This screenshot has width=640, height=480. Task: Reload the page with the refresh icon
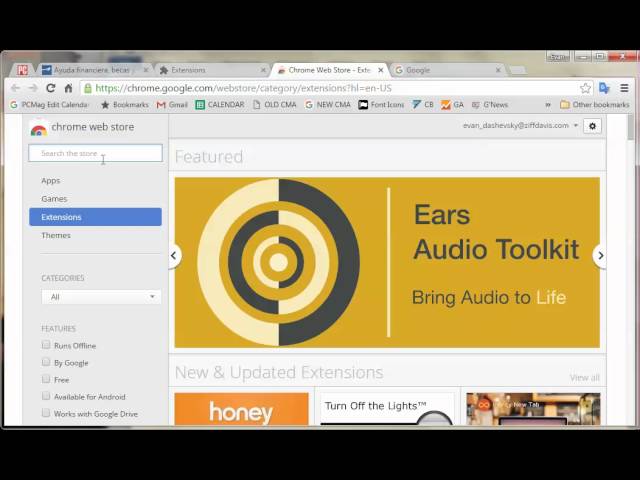click(51, 88)
